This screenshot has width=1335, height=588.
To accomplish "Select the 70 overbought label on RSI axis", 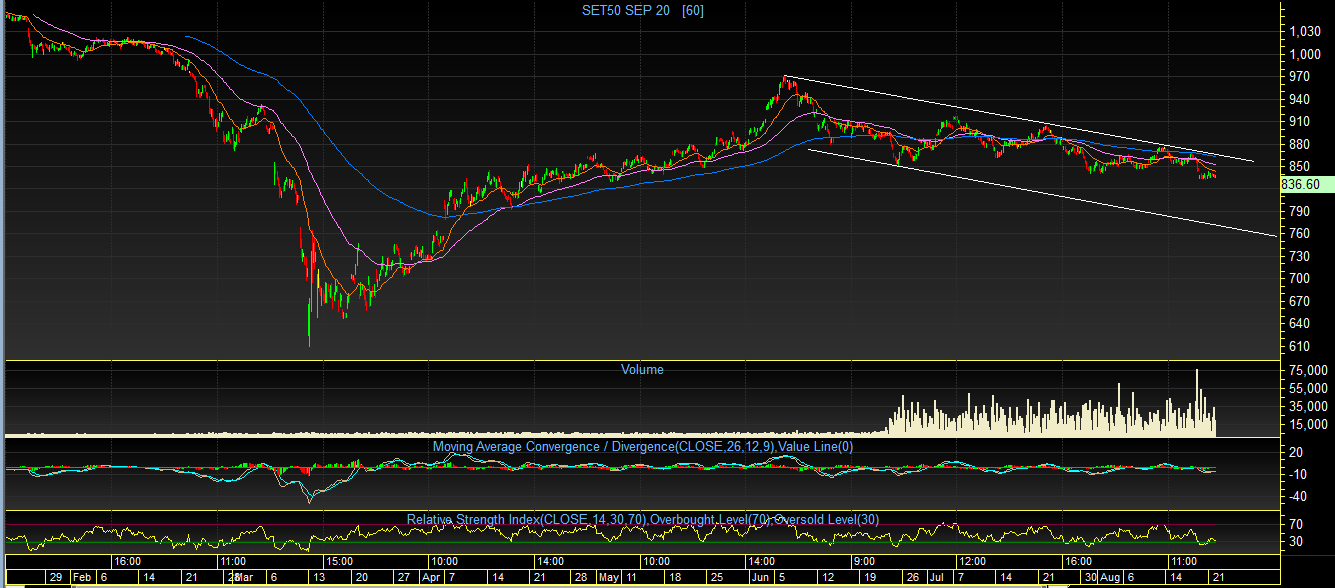I will pyautogui.click(x=1296, y=524).
